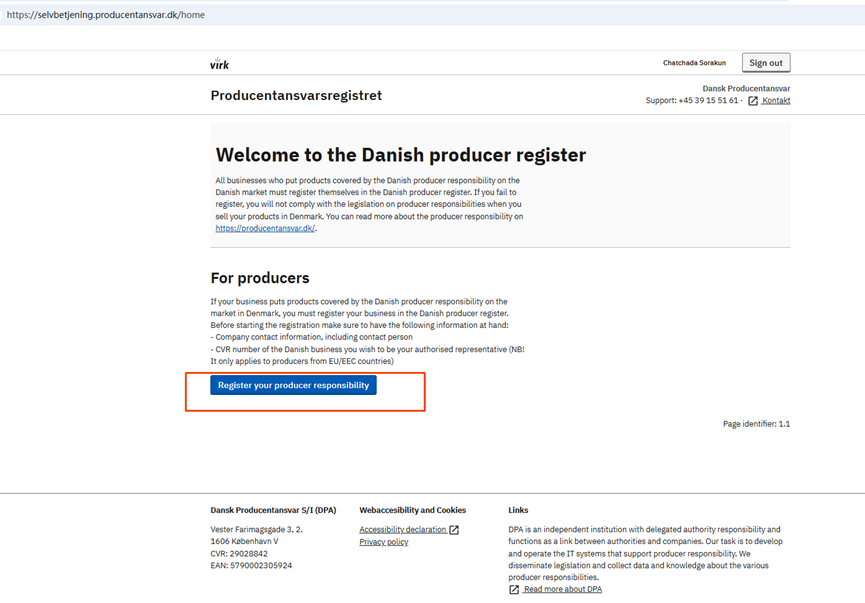Click the For producers heading
This screenshot has width=865, height=603.
(260, 278)
